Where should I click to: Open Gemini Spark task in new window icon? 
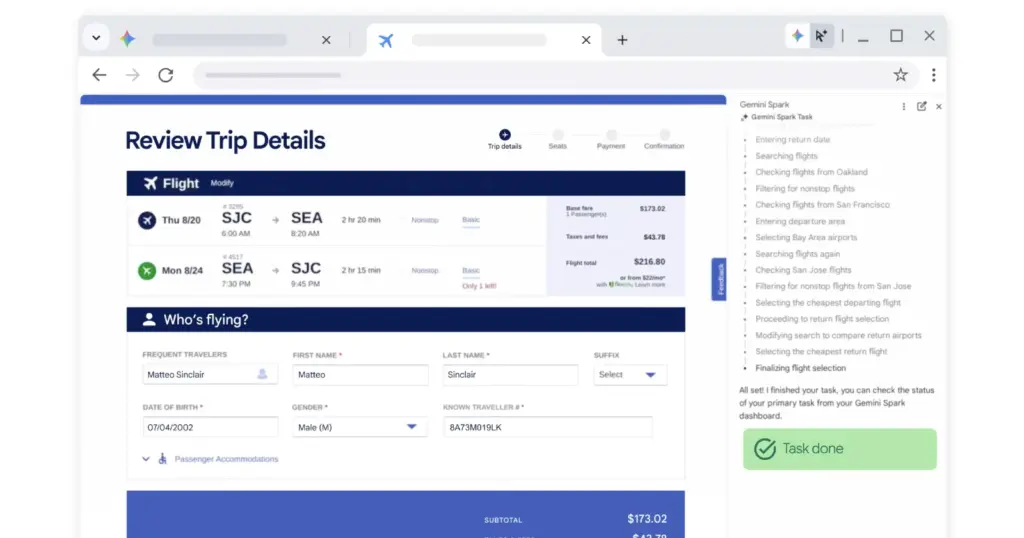click(x=921, y=106)
